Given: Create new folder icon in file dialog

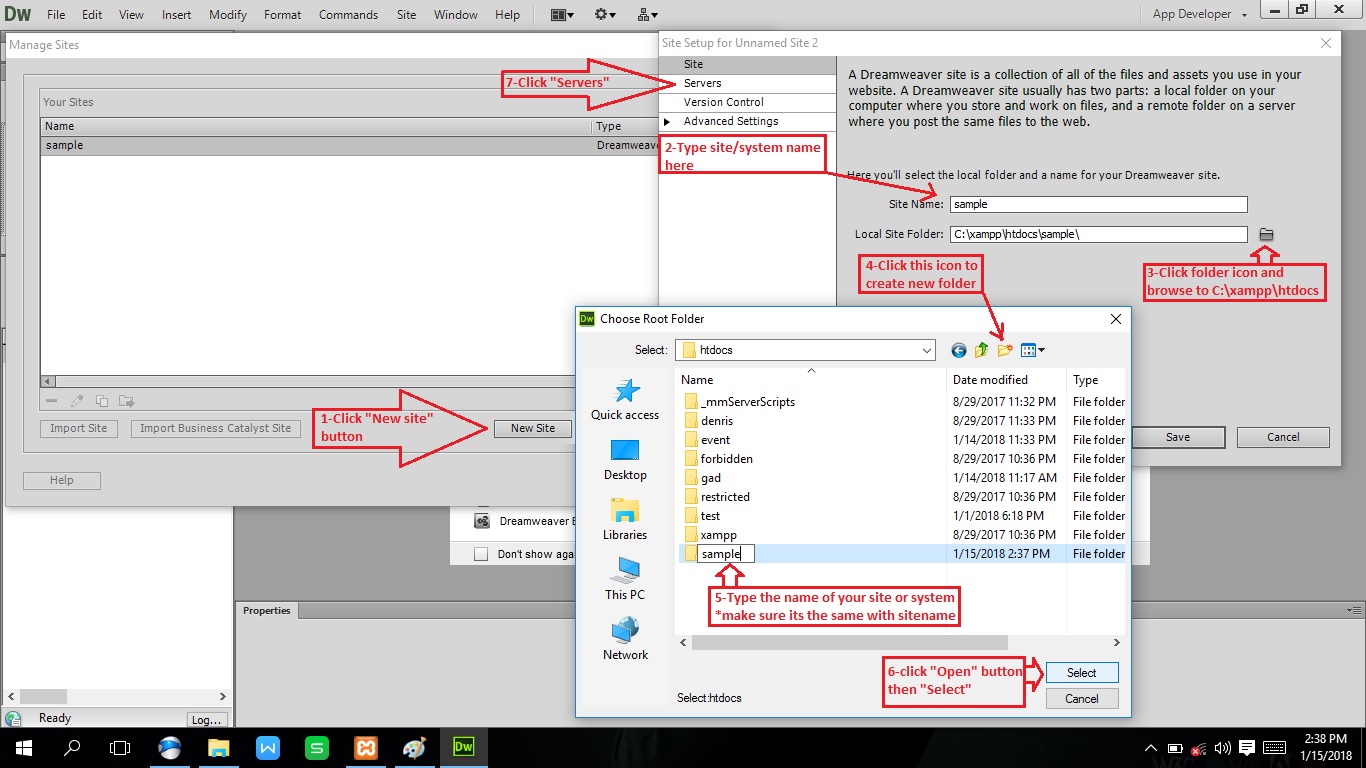Looking at the screenshot, I should coord(1005,350).
